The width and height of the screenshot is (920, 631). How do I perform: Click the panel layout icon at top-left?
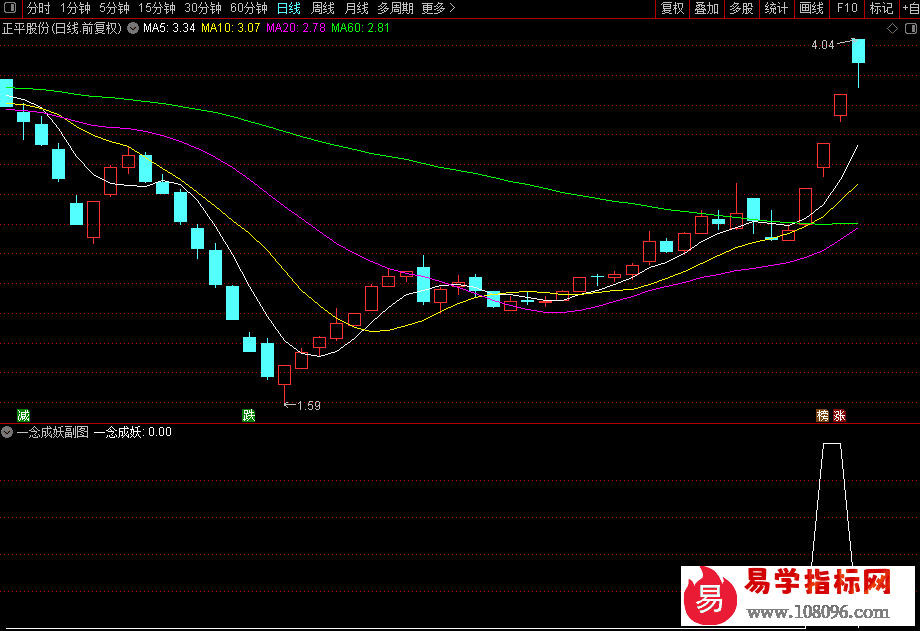pyautogui.click(x=11, y=8)
